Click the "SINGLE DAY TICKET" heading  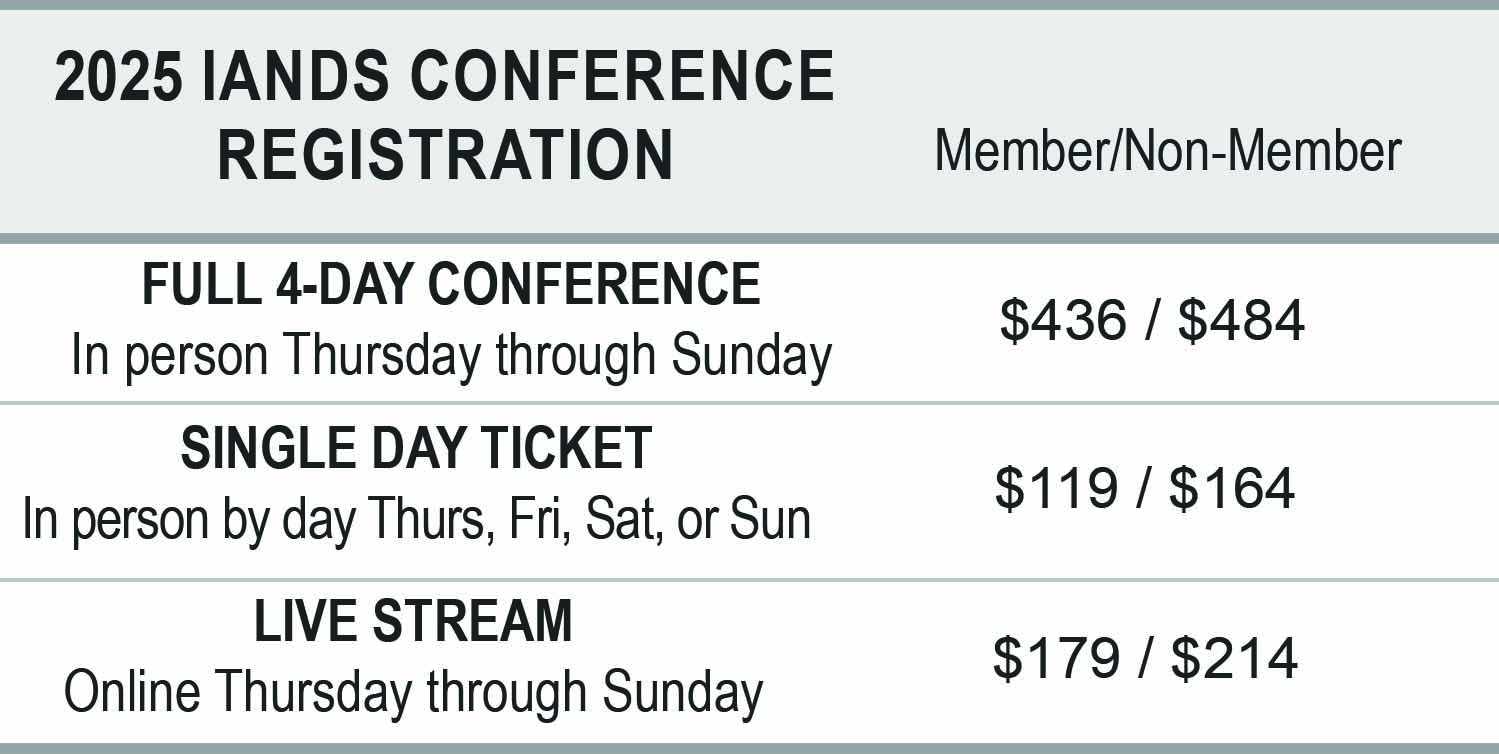[416, 447]
